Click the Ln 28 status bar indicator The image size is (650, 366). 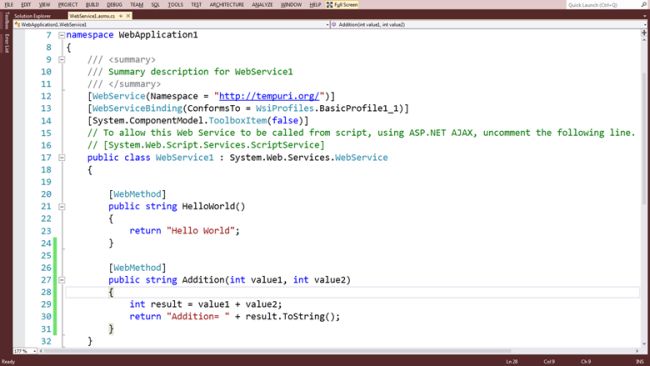[512, 362]
